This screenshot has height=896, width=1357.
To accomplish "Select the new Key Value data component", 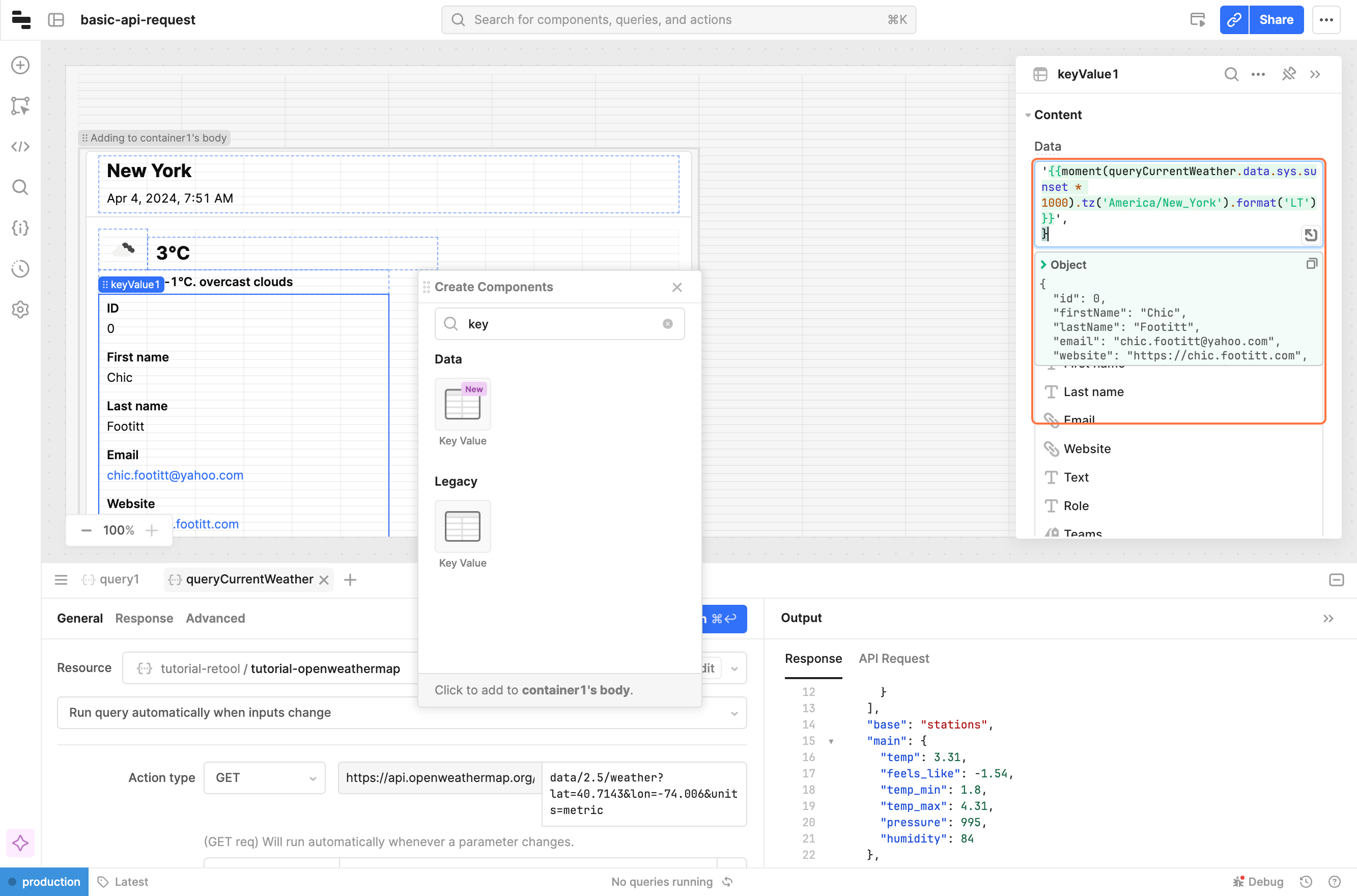I will click(462, 404).
